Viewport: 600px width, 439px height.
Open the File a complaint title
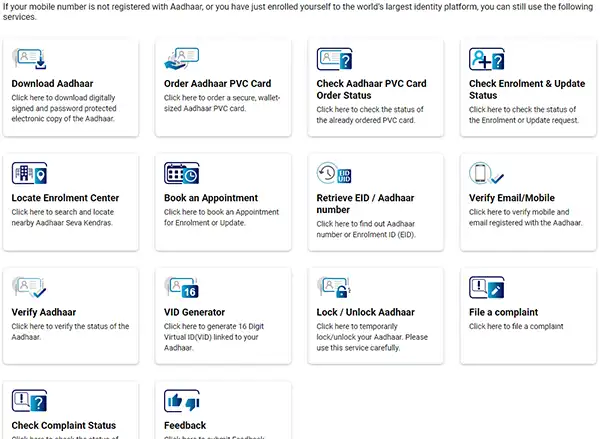coord(504,312)
